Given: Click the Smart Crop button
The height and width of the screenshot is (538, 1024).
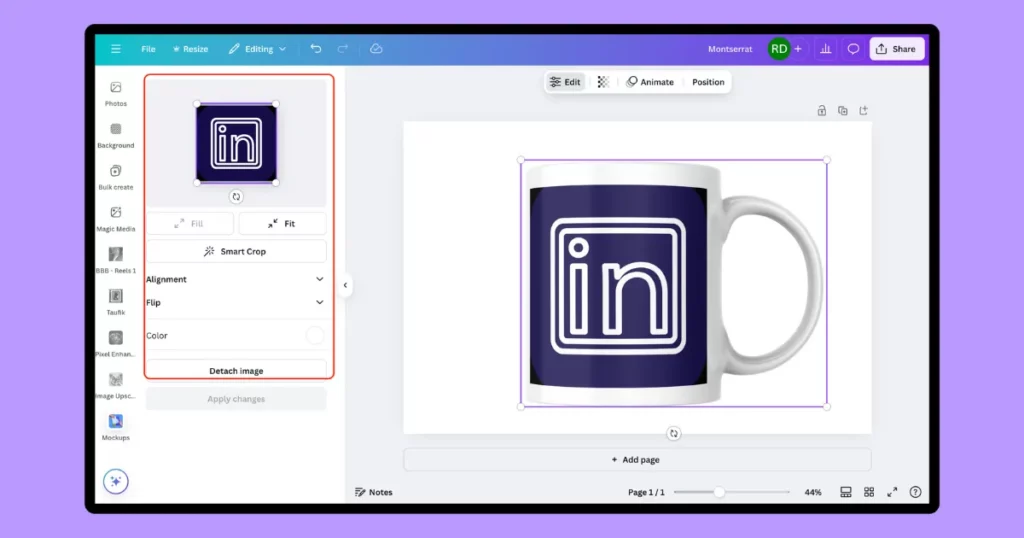Looking at the screenshot, I should 236,251.
